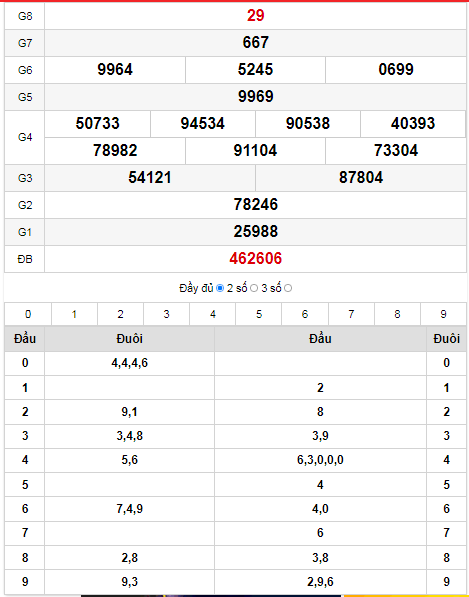
Task: Click the special prize number 462606
Action: [x=255, y=259]
